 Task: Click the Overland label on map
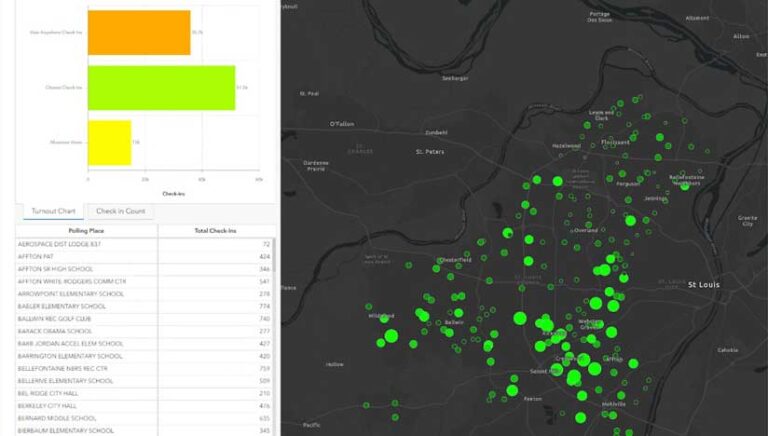point(586,230)
